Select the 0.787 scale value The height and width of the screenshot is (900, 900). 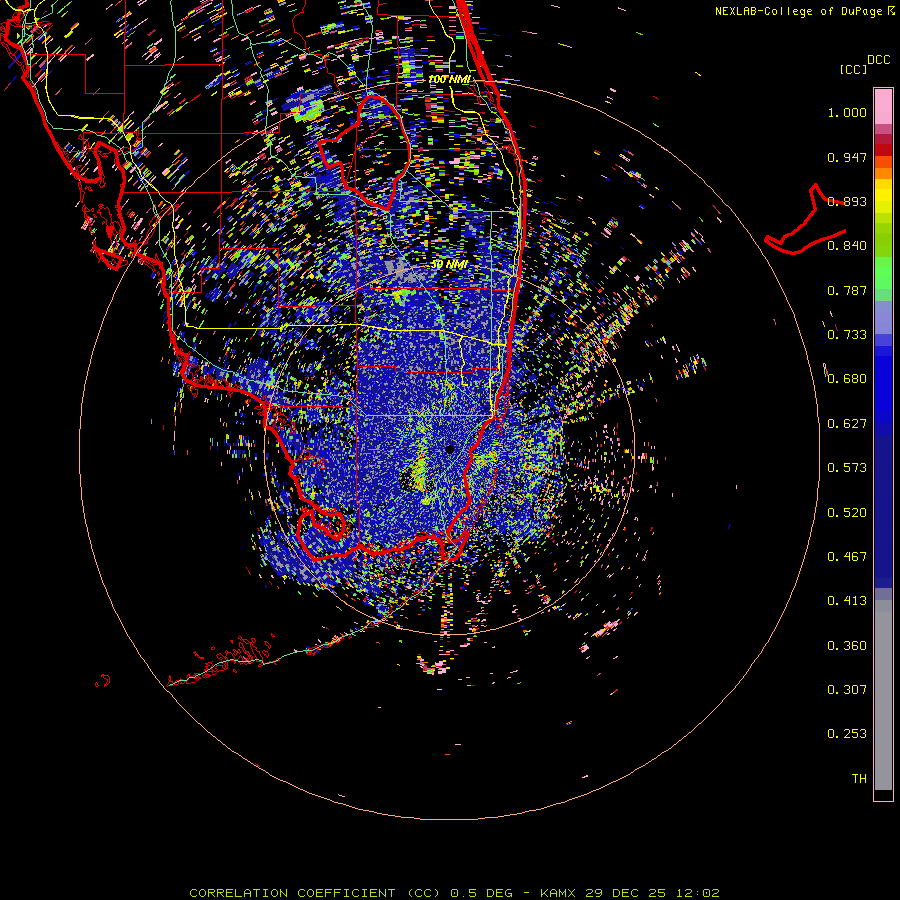click(x=847, y=290)
